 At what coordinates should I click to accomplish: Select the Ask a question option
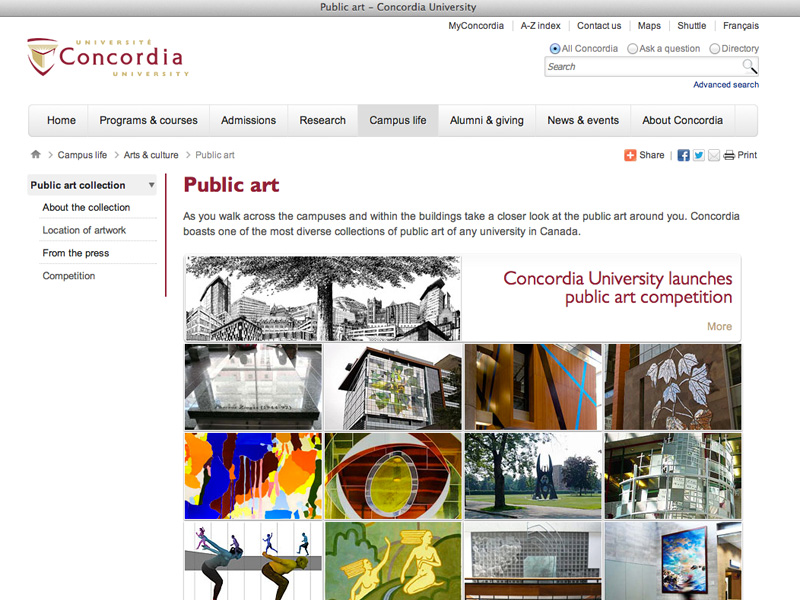(633, 48)
